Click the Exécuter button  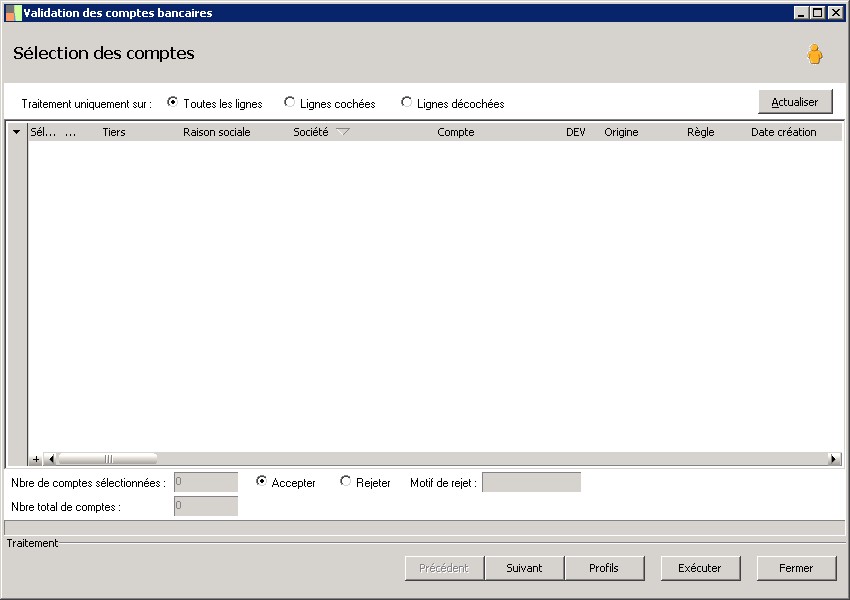[700, 568]
